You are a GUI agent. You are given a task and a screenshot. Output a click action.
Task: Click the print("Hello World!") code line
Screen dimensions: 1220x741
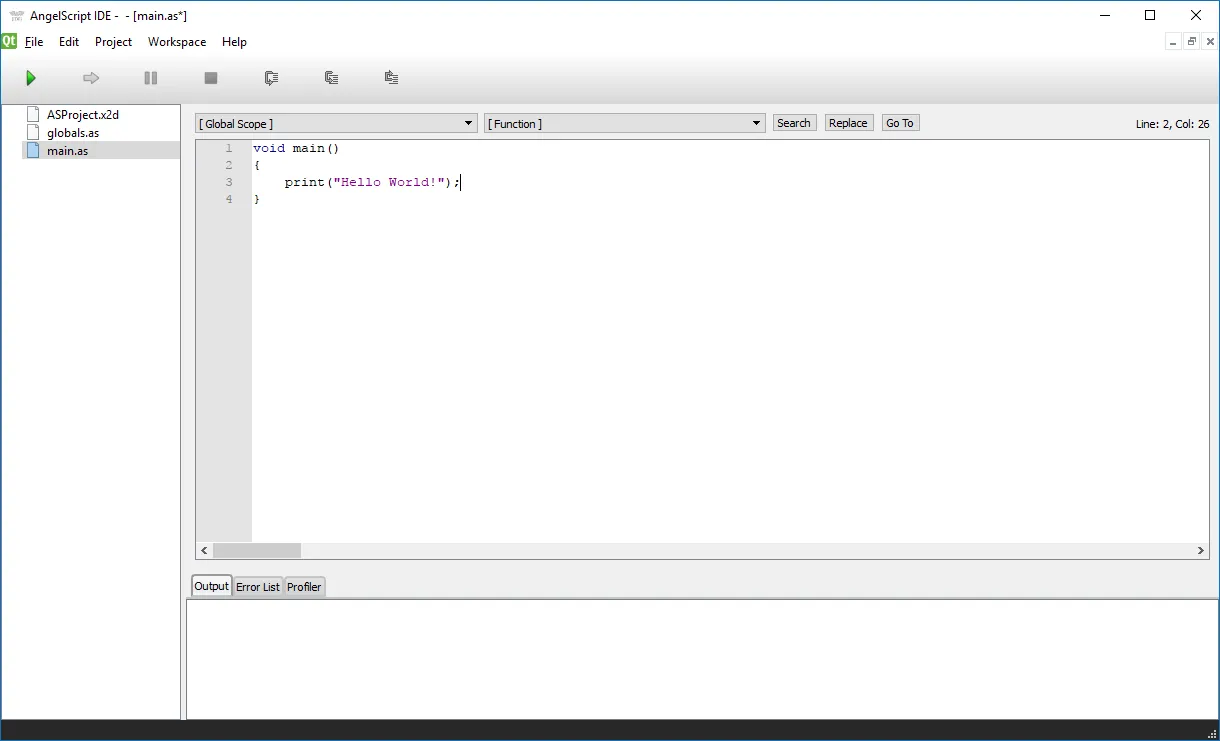coord(372,182)
